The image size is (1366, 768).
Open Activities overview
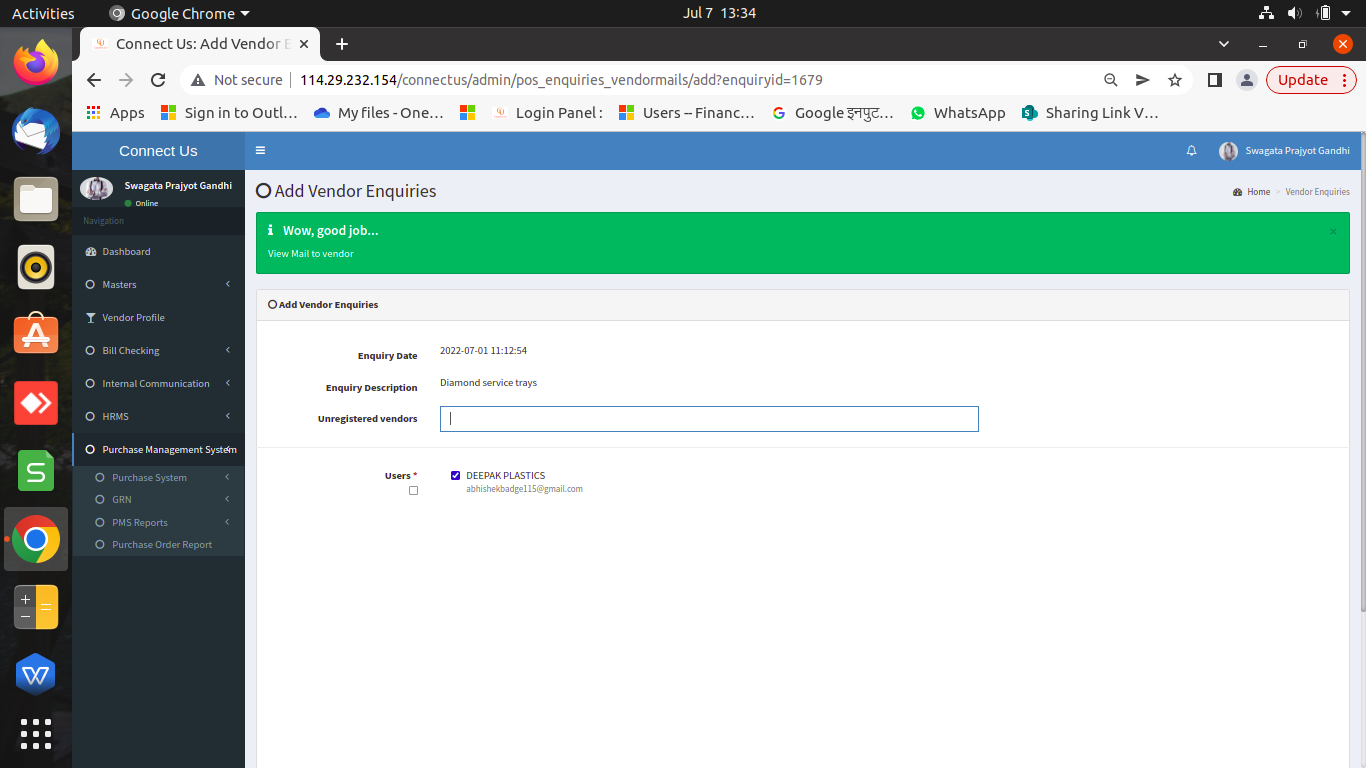[43, 14]
